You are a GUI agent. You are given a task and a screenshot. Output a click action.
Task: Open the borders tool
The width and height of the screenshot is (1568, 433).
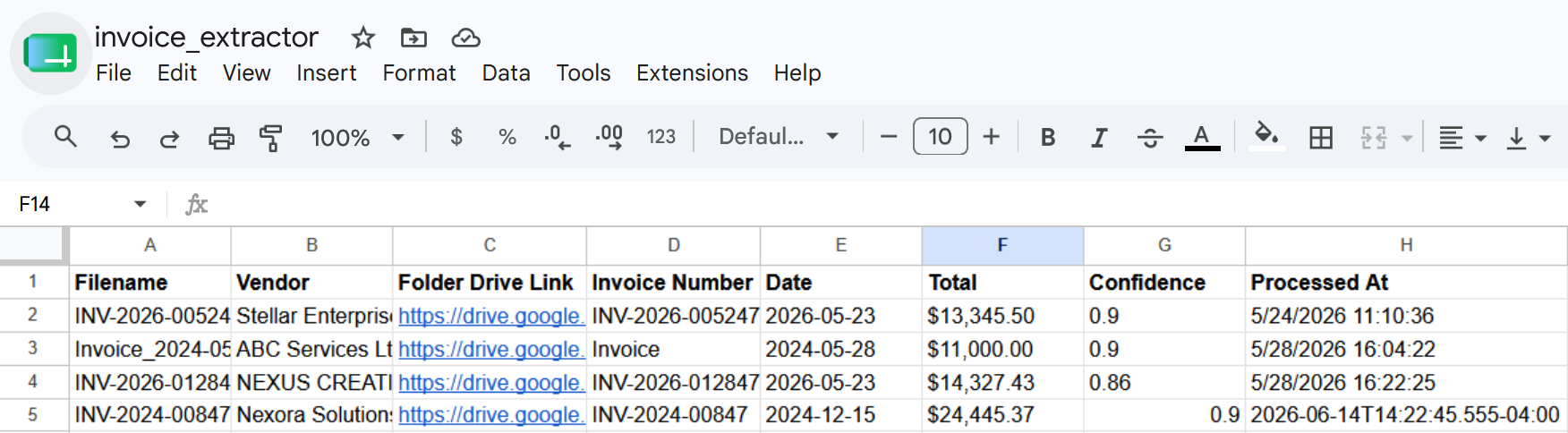[x=1321, y=137]
